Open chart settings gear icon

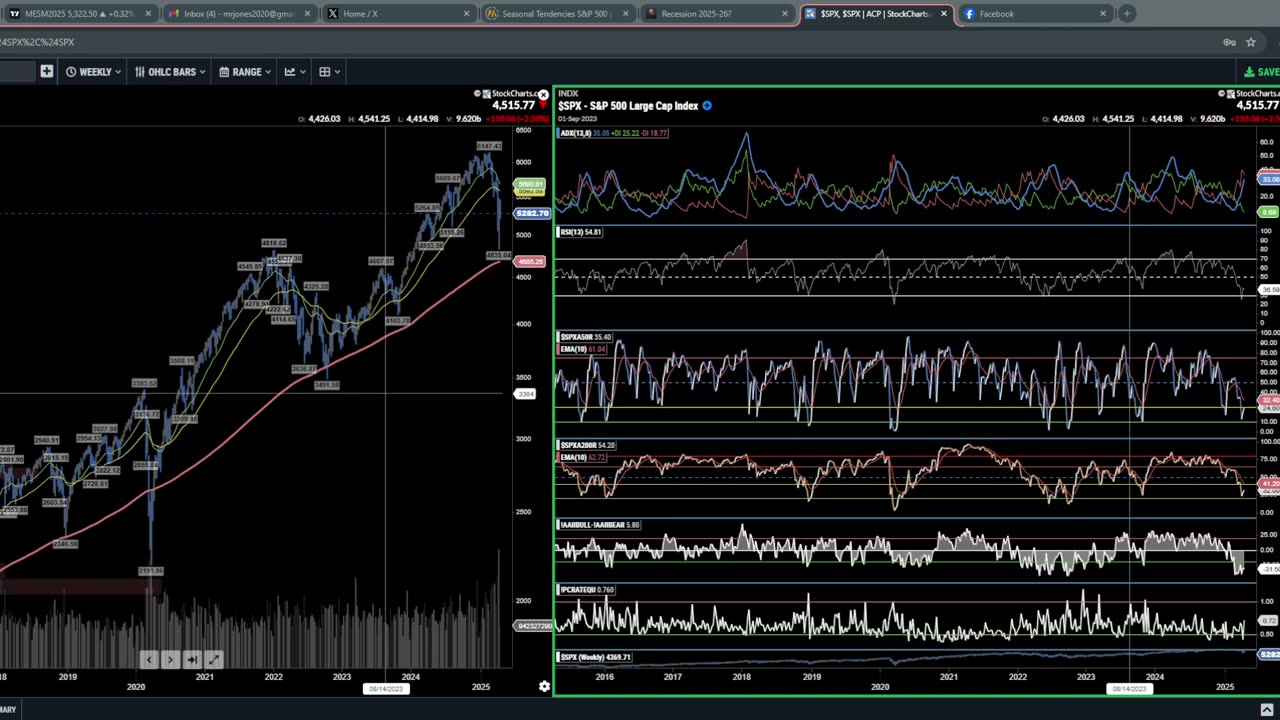544,687
